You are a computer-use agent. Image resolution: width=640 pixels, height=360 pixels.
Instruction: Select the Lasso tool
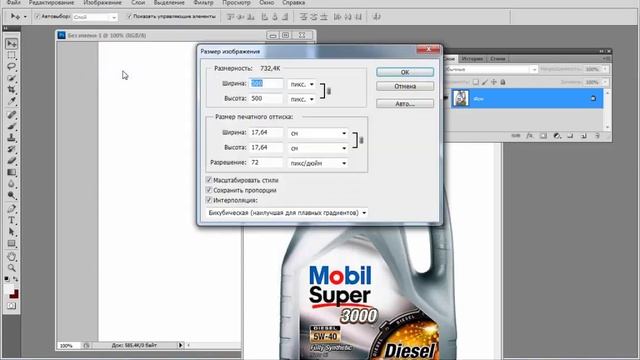click(x=11, y=67)
